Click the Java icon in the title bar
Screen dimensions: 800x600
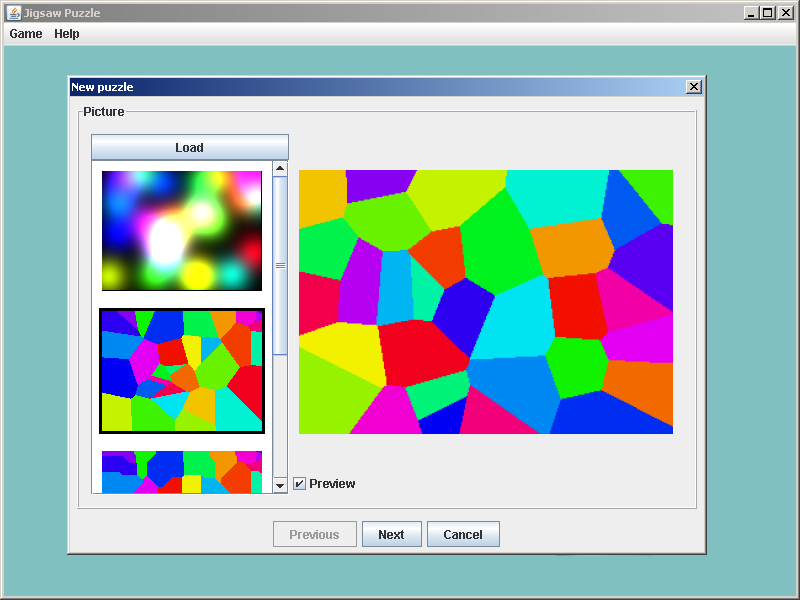(x=14, y=13)
